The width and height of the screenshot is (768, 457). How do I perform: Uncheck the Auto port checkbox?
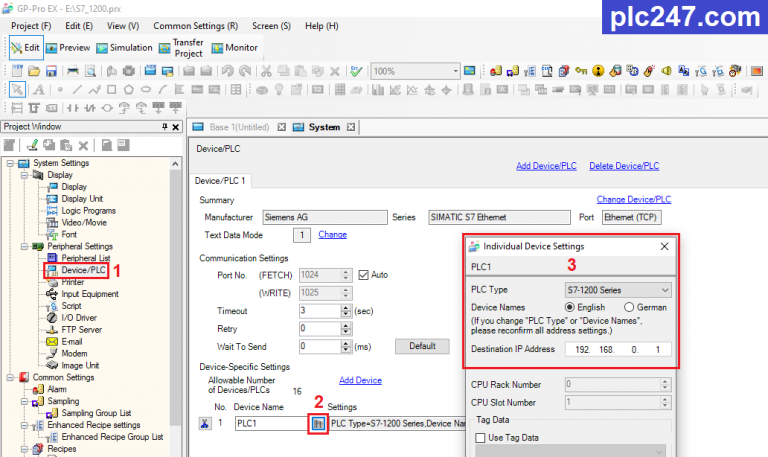[363, 275]
